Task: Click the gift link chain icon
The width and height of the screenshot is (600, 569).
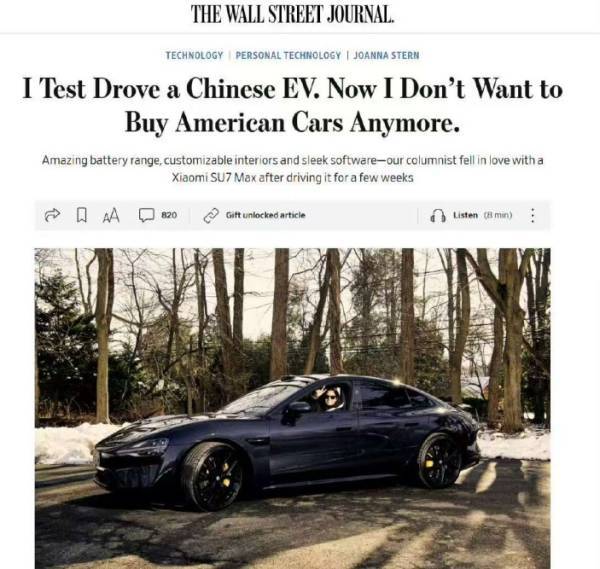Action: tap(211, 215)
